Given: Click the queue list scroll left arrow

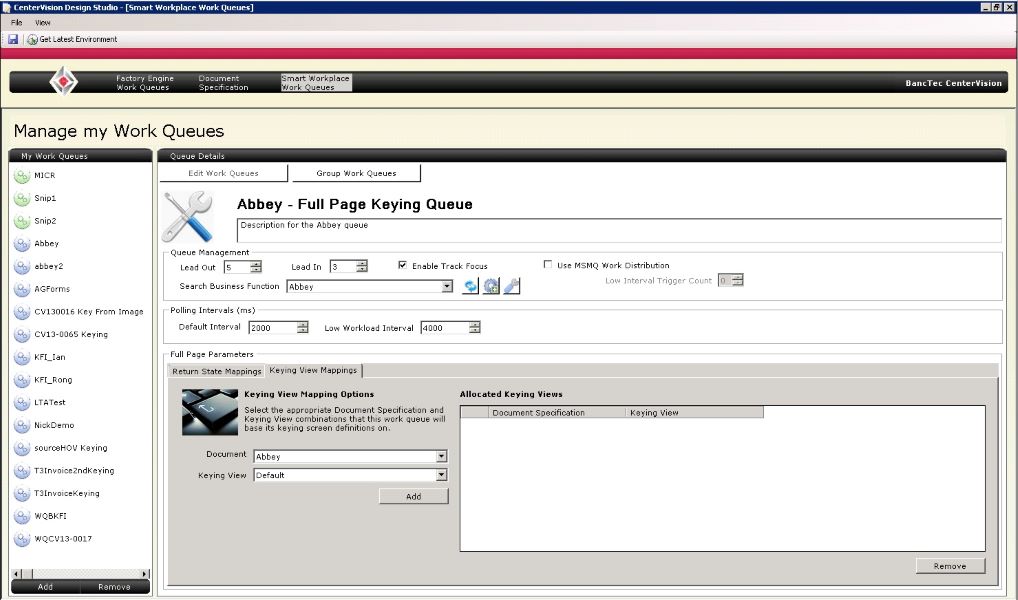Looking at the screenshot, I should 16,574.
